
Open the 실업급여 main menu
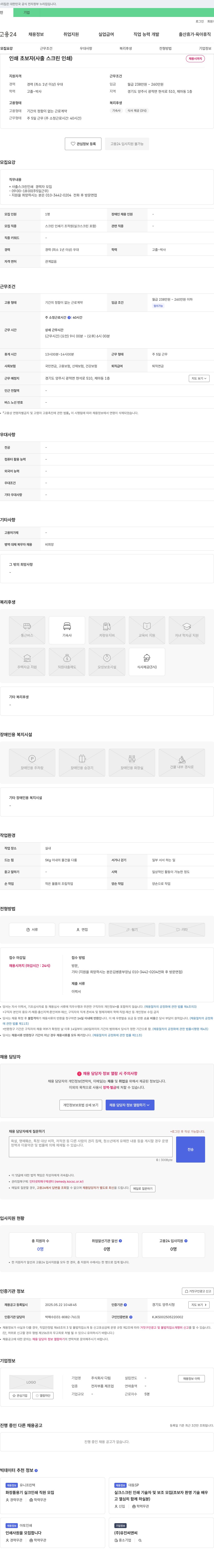pyautogui.click(x=106, y=35)
